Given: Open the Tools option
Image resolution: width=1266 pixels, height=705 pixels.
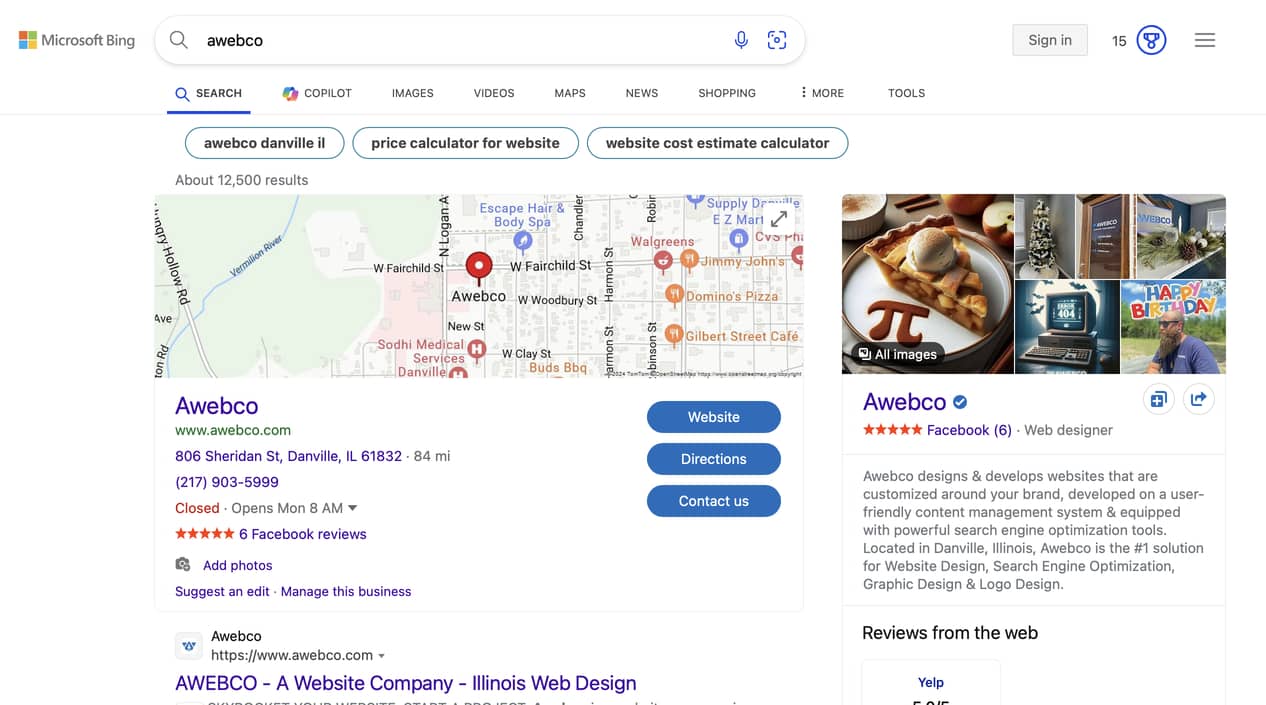Looking at the screenshot, I should coord(906,93).
